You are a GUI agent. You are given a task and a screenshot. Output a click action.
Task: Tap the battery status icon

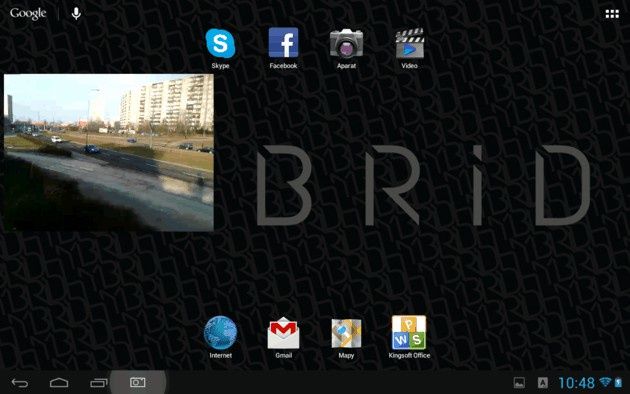(x=618, y=382)
